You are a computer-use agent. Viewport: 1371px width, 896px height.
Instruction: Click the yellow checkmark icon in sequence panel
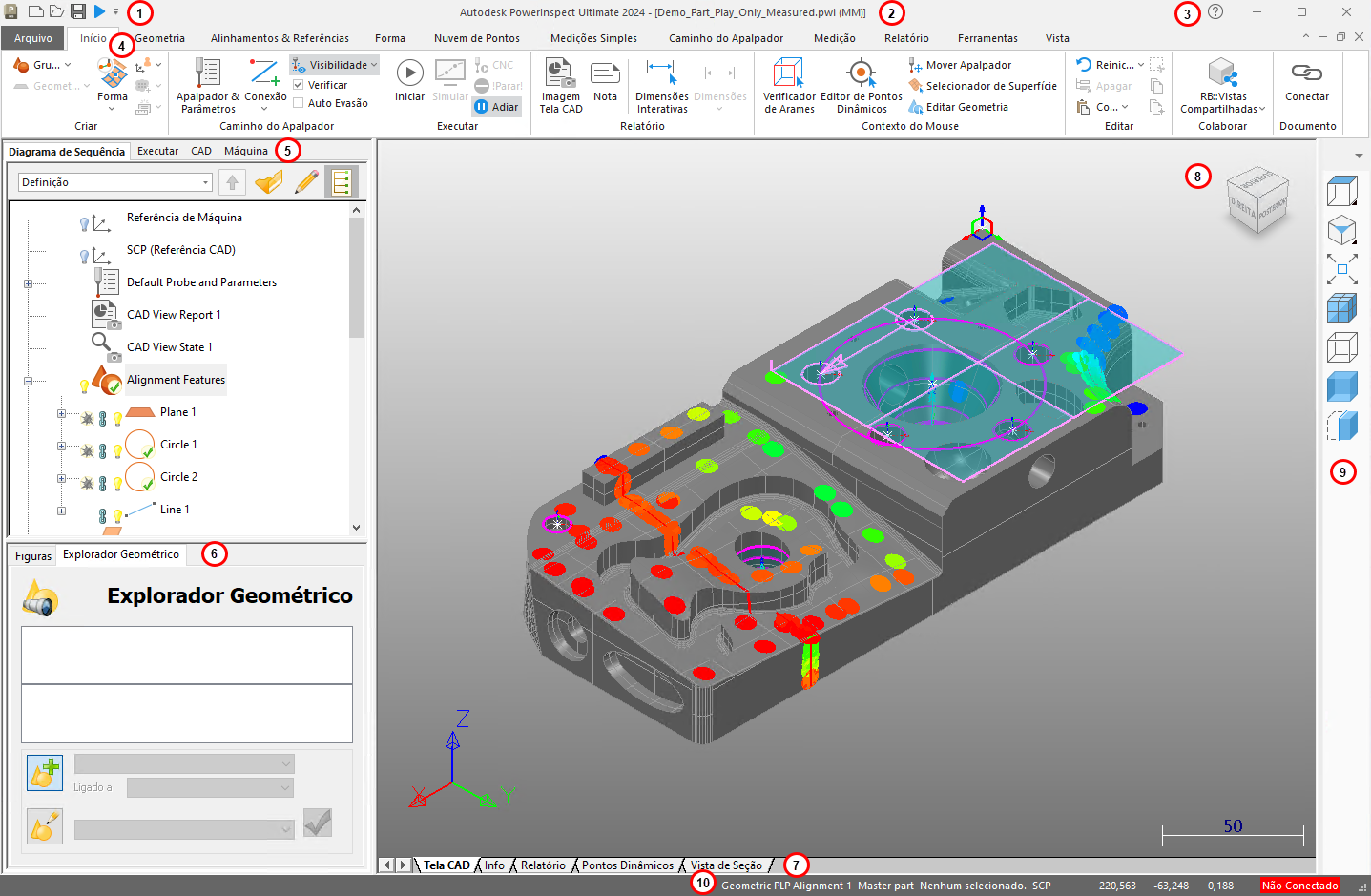[x=269, y=181]
